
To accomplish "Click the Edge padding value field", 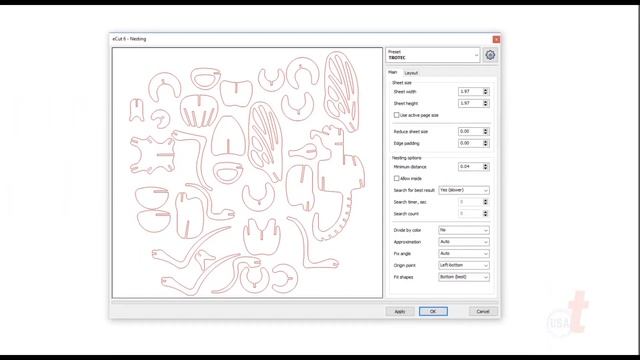I will pyautogui.click(x=470, y=143).
